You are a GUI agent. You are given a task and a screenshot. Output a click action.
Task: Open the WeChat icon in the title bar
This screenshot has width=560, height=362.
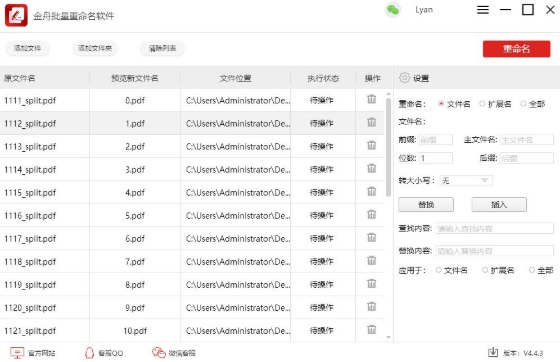click(393, 10)
